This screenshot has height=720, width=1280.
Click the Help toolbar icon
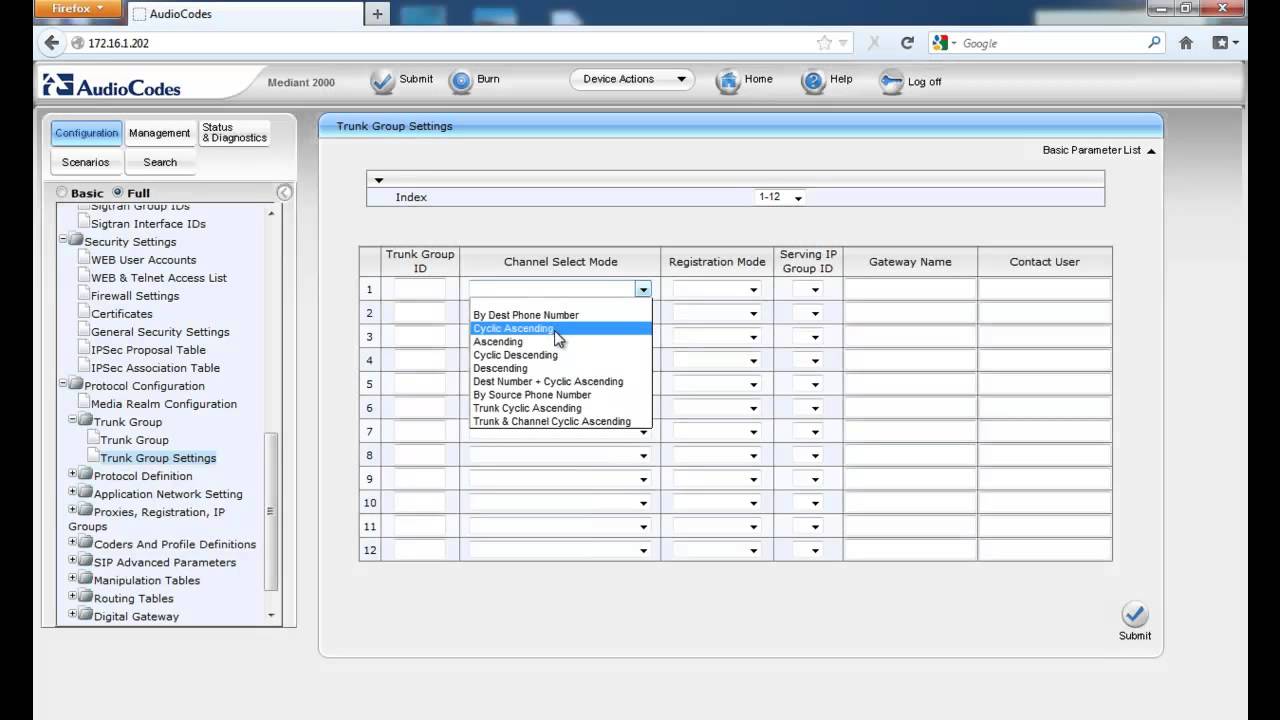pos(814,82)
